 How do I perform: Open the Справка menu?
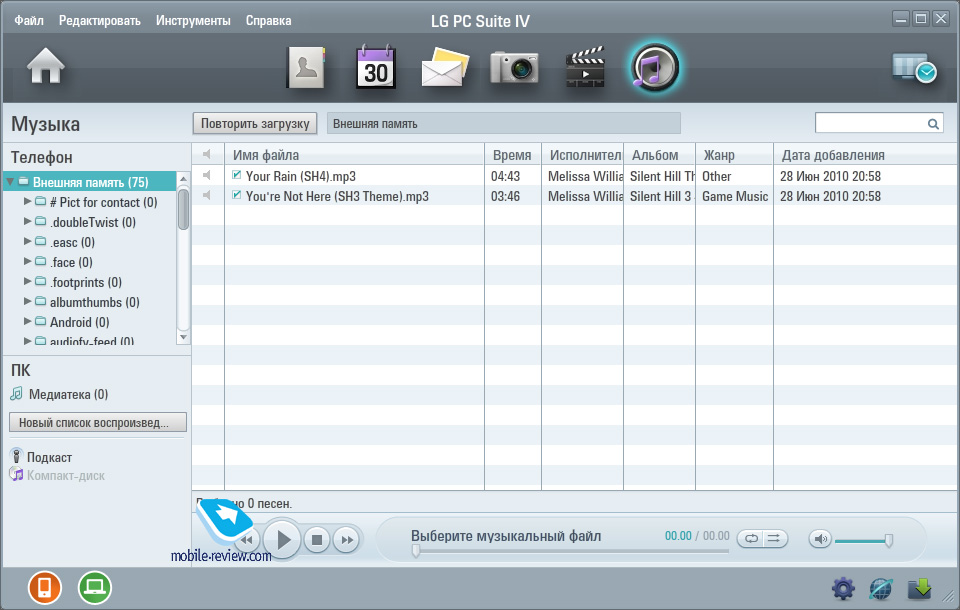click(x=268, y=20)
